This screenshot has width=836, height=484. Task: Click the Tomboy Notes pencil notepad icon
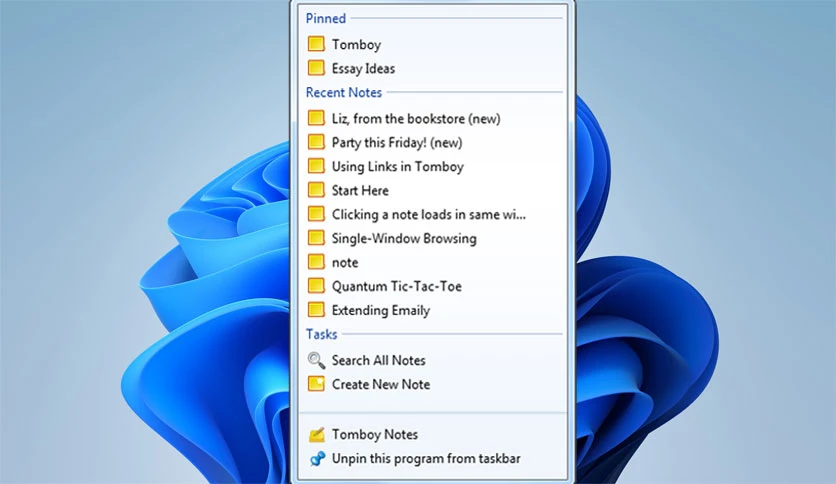pos(317,434)
